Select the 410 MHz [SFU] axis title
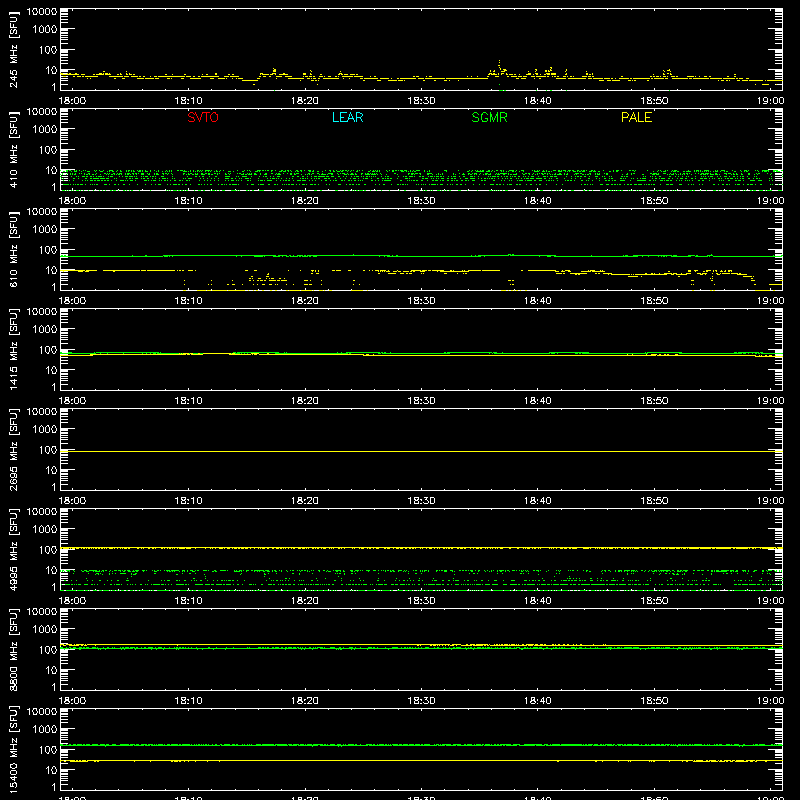Image resolution: width=800 pixels, height=800 pixels. point(13,149)
